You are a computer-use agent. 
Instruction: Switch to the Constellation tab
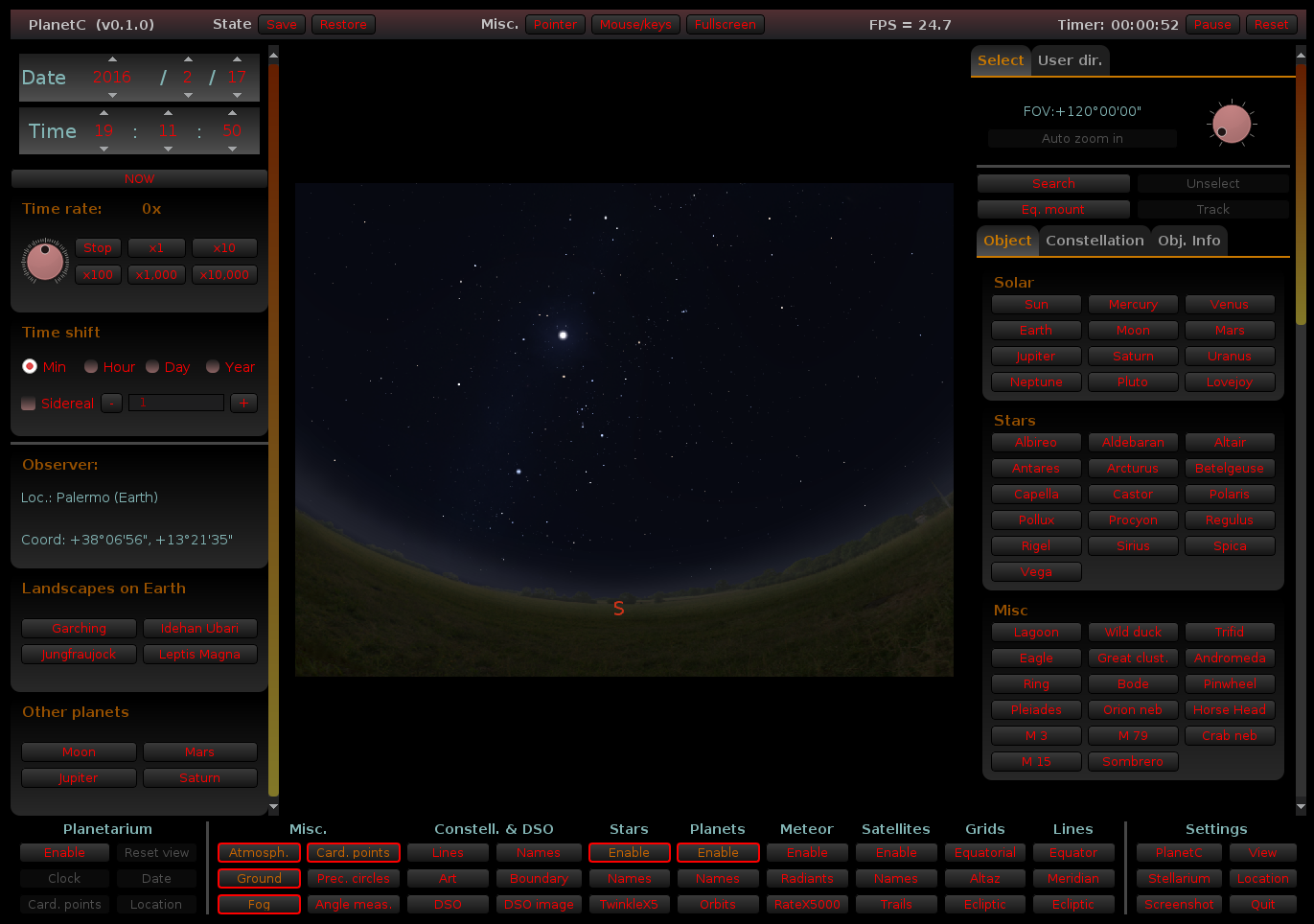[1095, 241]
